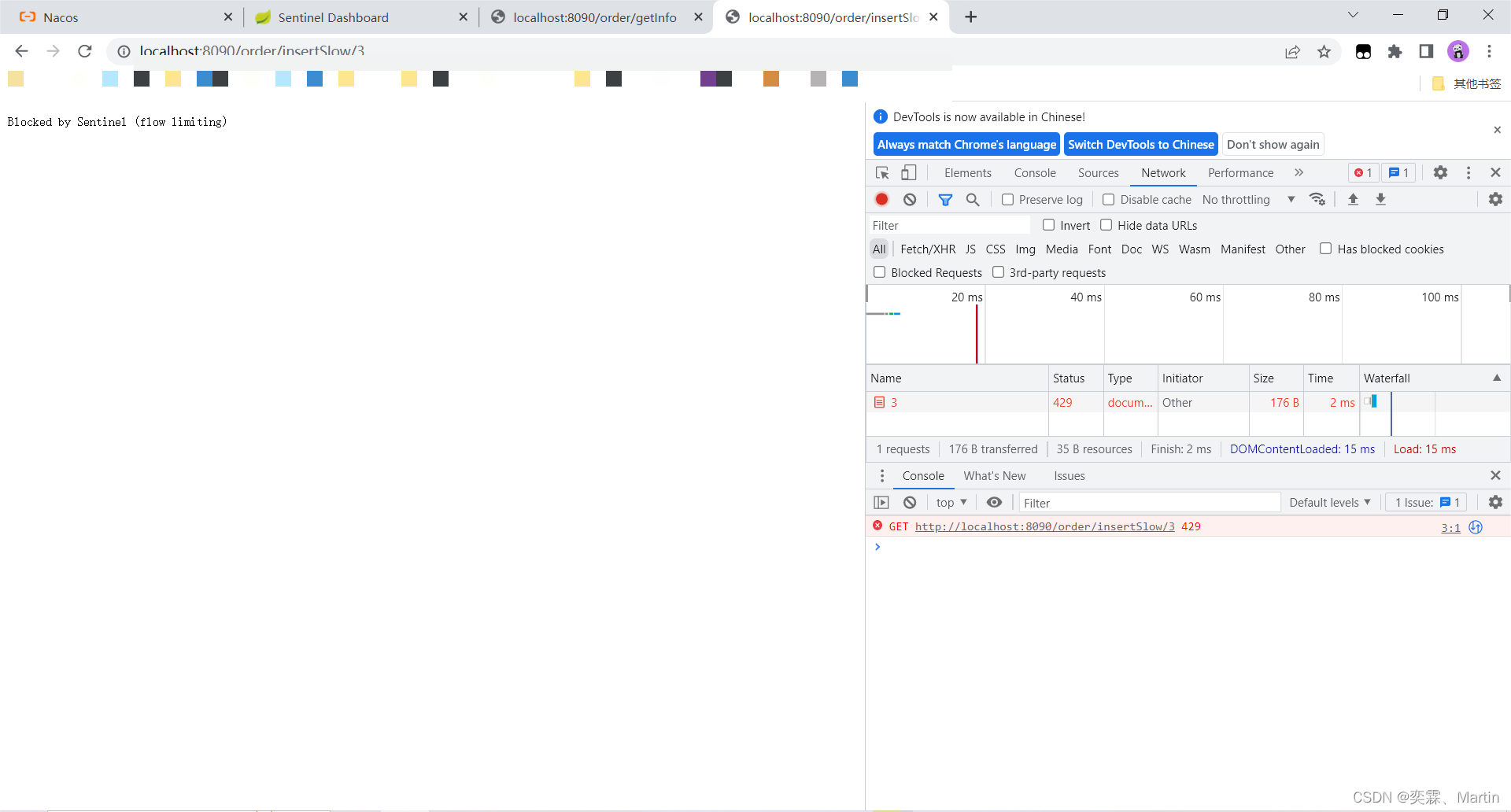This screenshot has width=1511, height=812.
Task: Click the inspect element picker icon
Action: 882,173
